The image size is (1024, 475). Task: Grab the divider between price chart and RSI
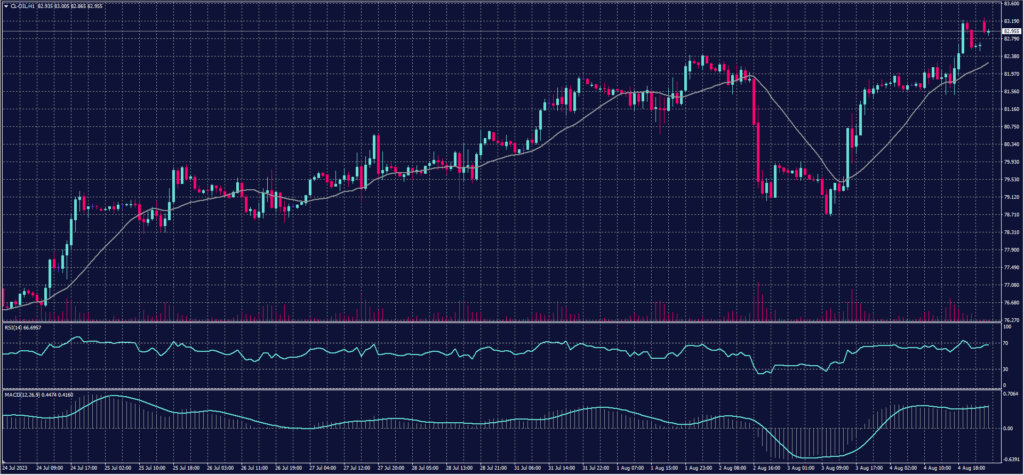(500, 323)
